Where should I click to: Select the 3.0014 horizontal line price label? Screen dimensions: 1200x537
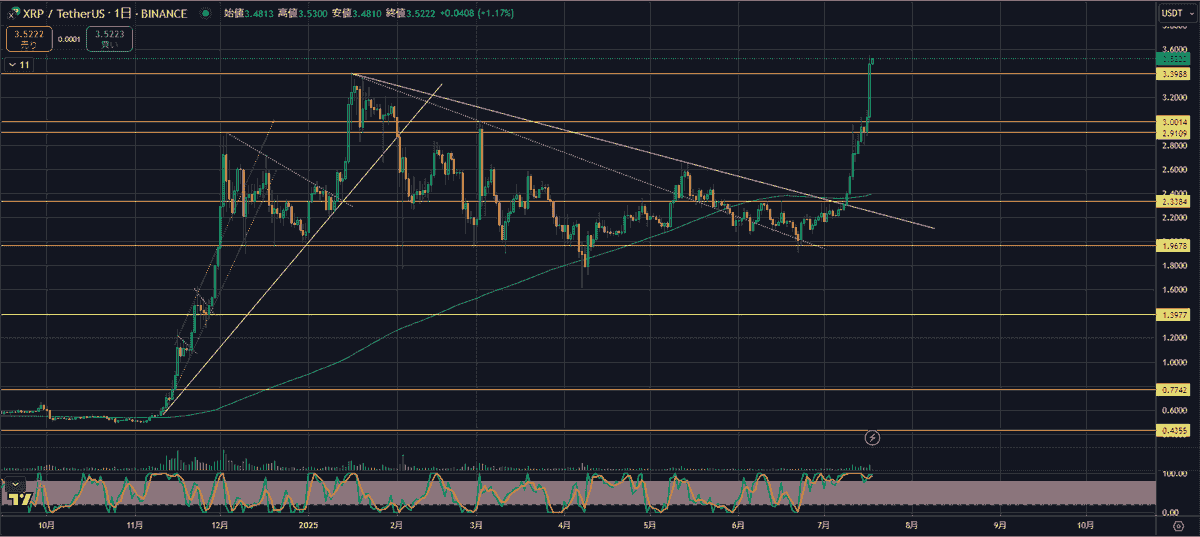click(1171, 122)
